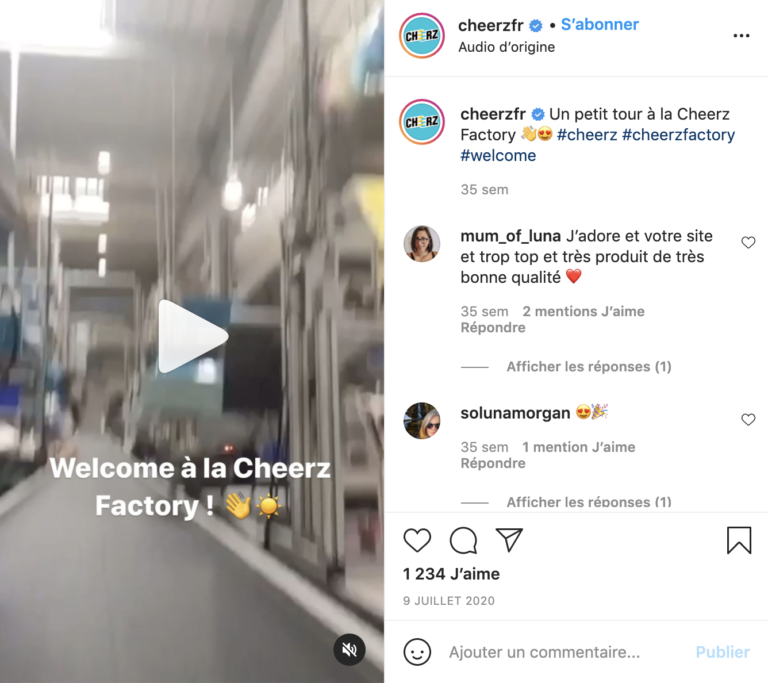Expand replies under mum_of_luna's comment

pyautogui.click(x=589, y=366)
